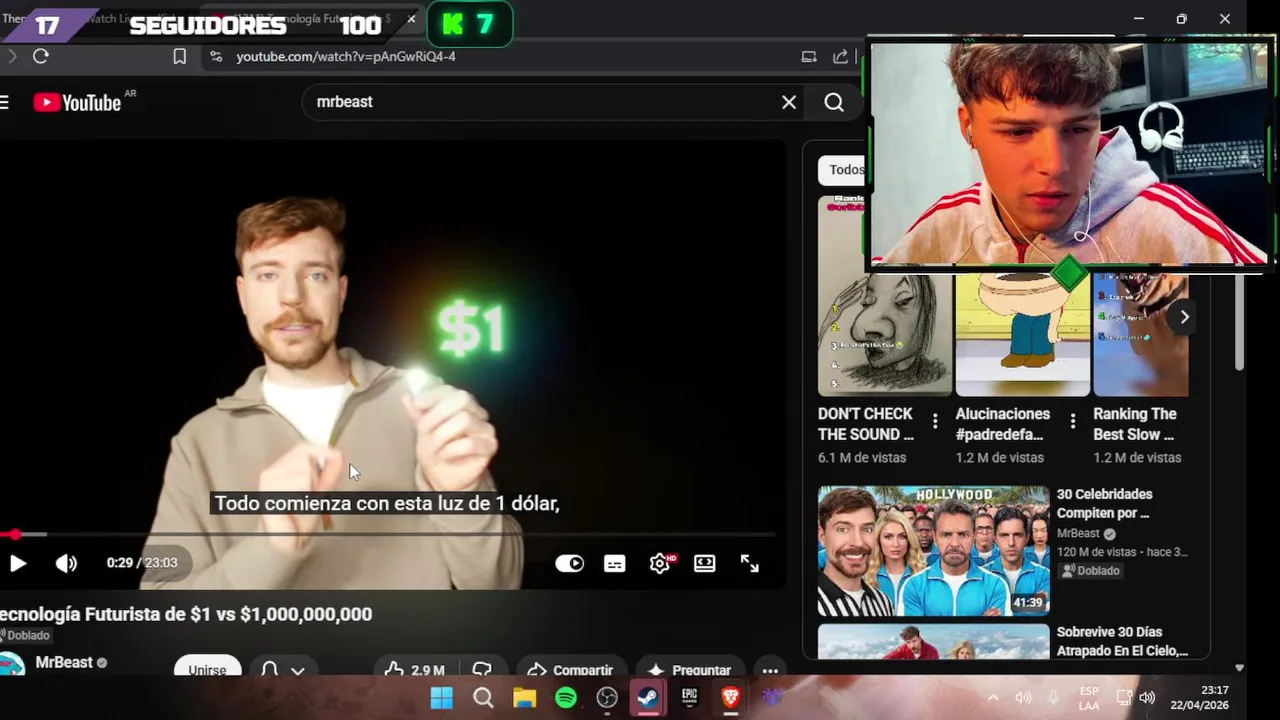Click the ESP LAA language indicator

[1089, 698]
